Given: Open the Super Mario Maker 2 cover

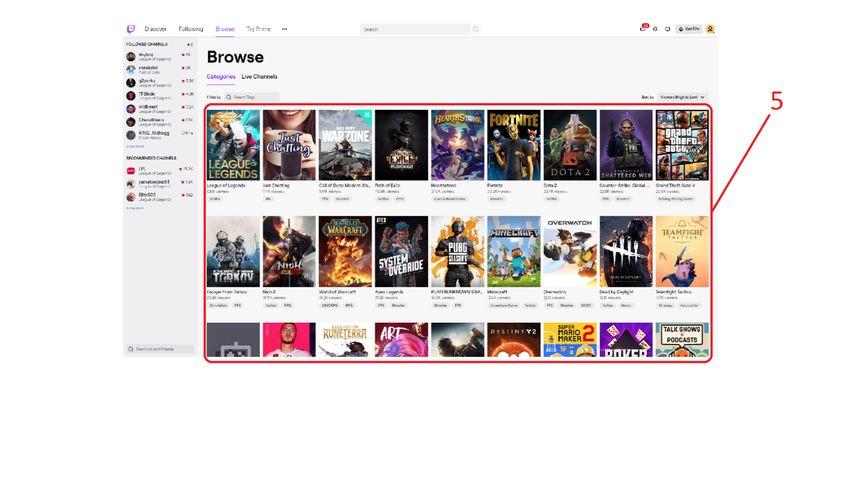Looking at the screenshot, I should [570, 340].
